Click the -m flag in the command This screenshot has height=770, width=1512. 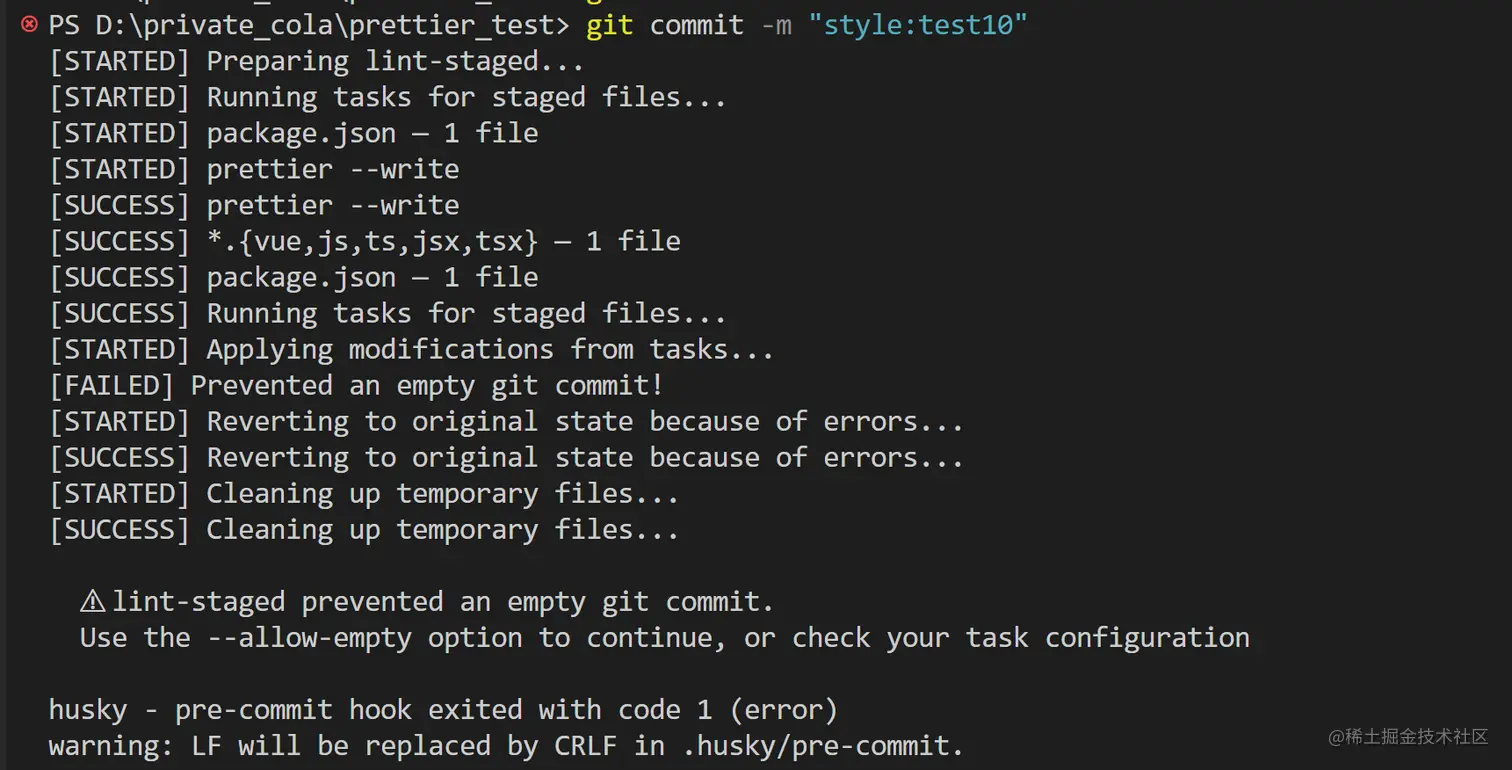[x=776, y=25]
